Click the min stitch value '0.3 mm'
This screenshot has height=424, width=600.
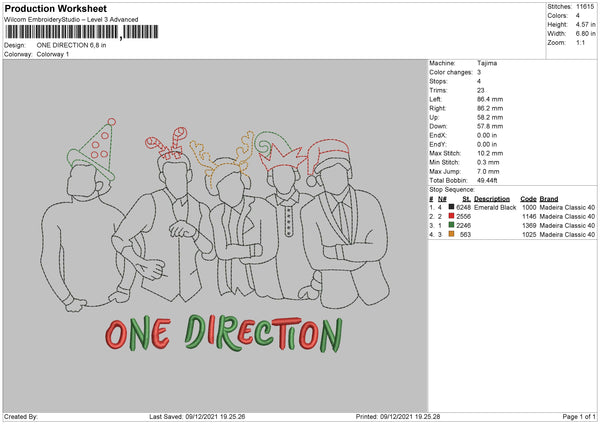point(488,163)
